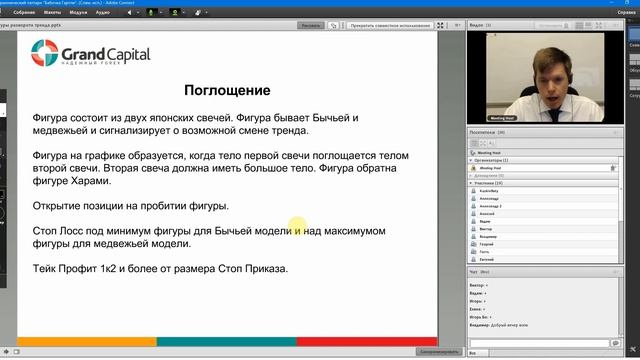
Task: Select participant Владимир
Action: pos(543,237)
